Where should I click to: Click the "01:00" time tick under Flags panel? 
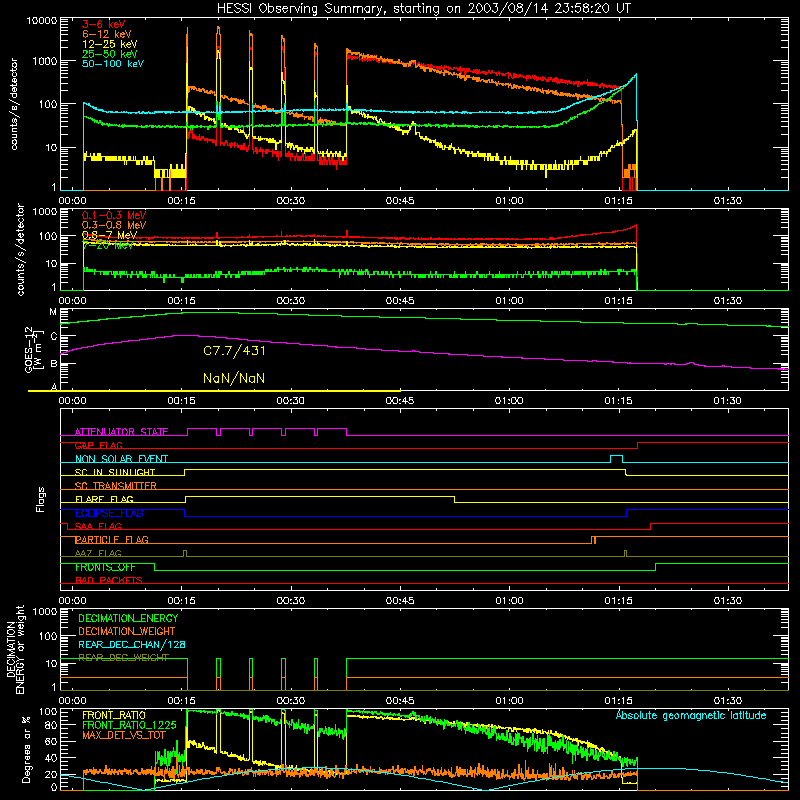[509, 601]
